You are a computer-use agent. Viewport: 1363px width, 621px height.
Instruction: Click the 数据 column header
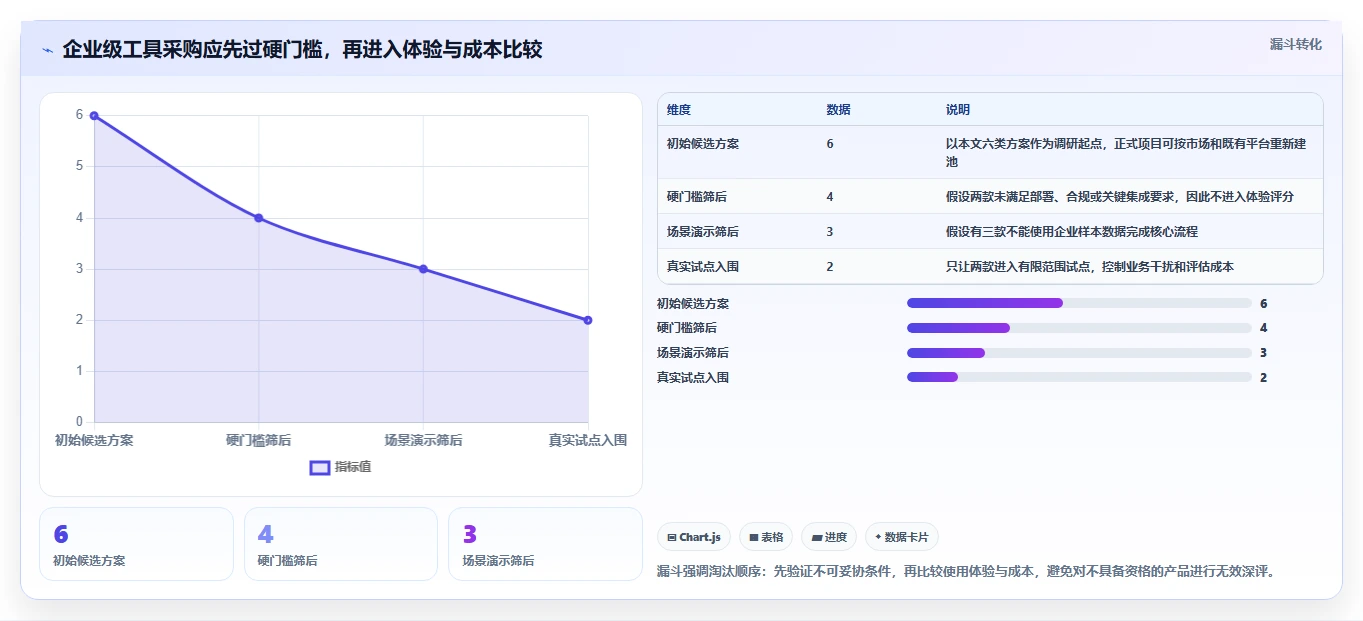[x=839, y=110]
